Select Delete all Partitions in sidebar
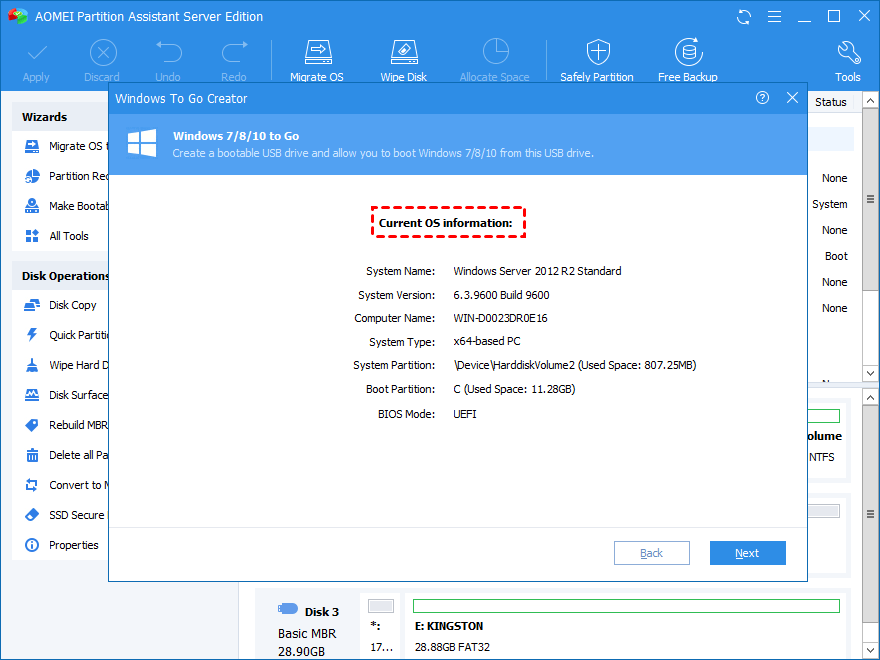 tap(66, 455)
